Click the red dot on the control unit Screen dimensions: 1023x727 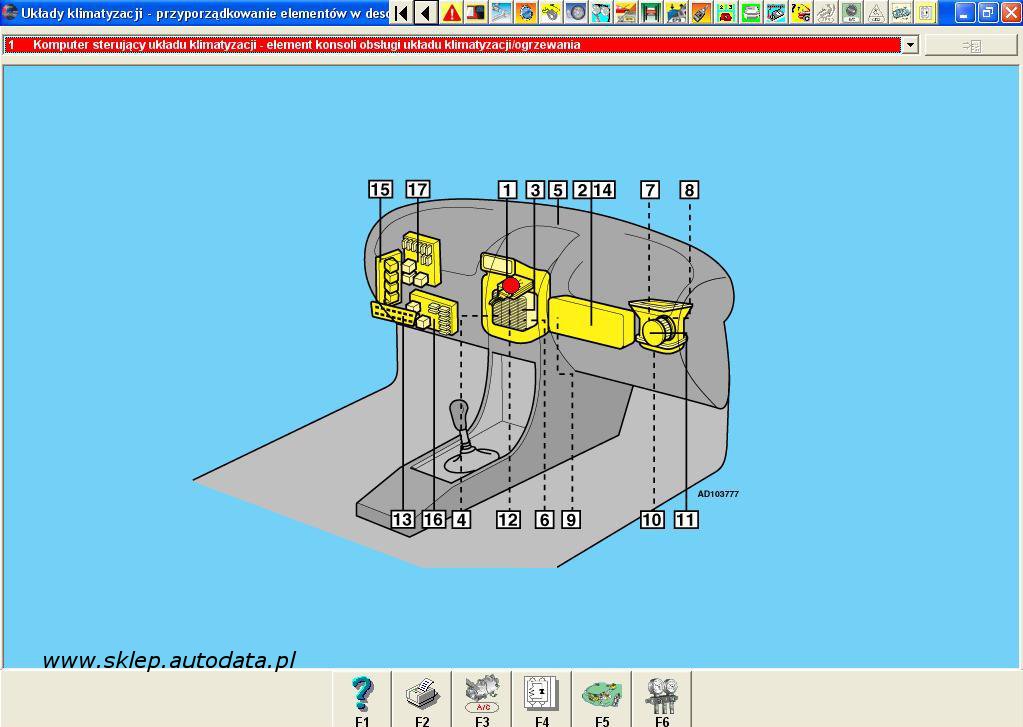pyautogui.click(x=511, y=286)
